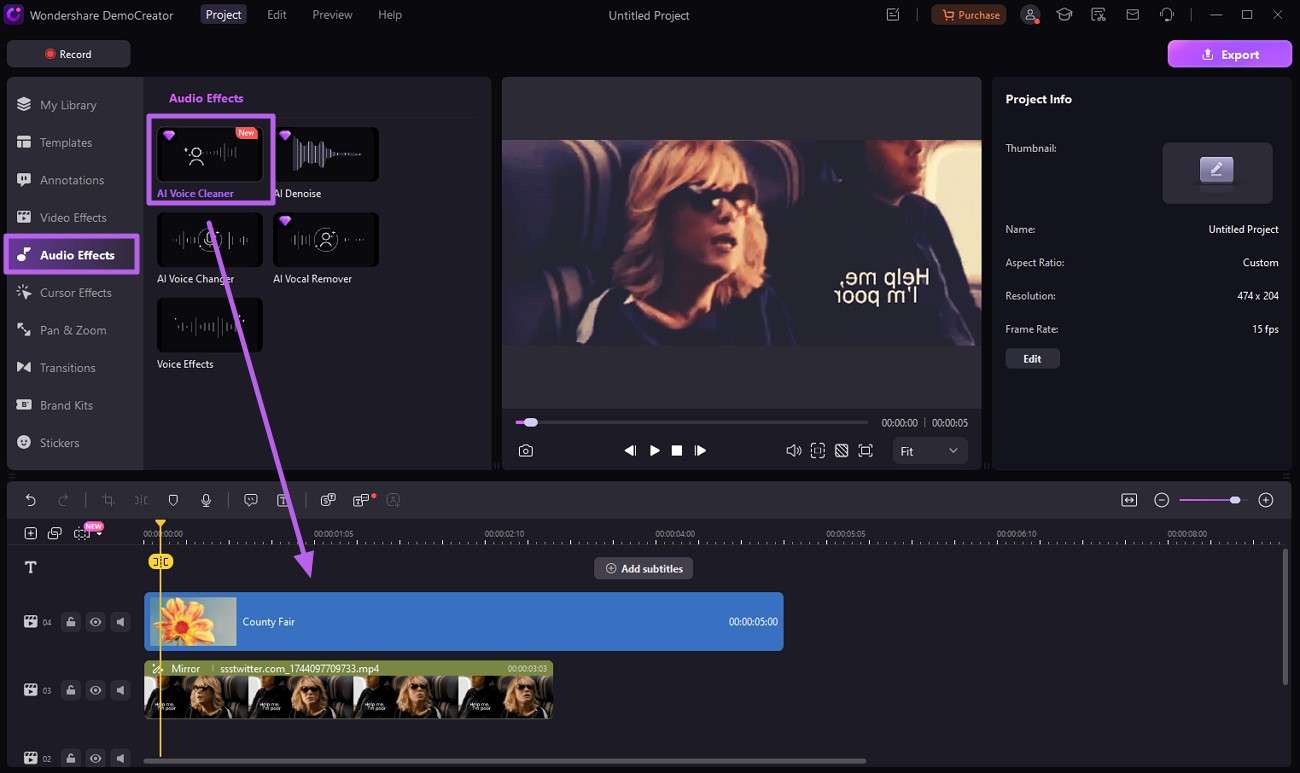Open the user account avatar icon

tap(1030, 15)
